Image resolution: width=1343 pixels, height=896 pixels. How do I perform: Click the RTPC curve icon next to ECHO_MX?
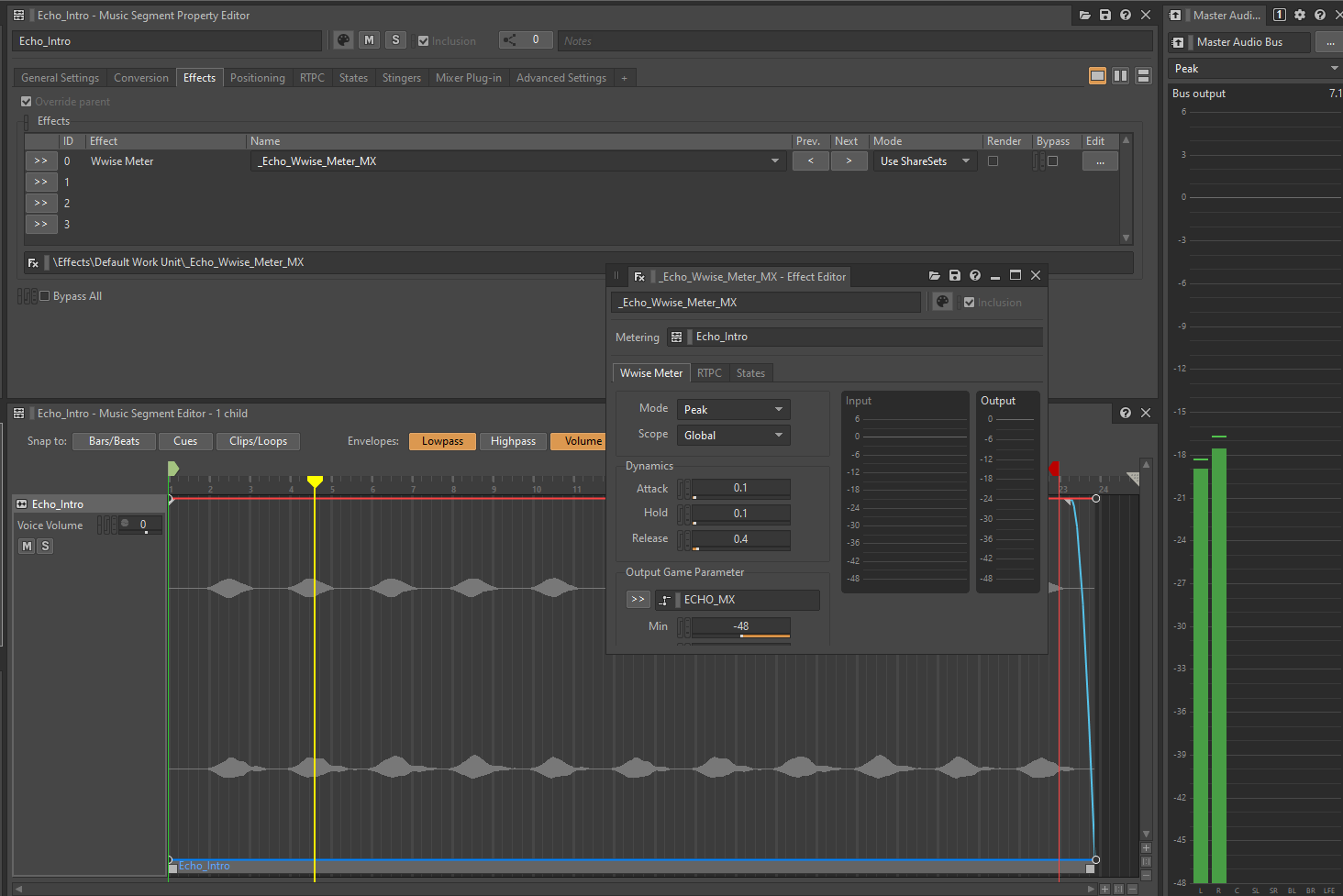(664, 599)
